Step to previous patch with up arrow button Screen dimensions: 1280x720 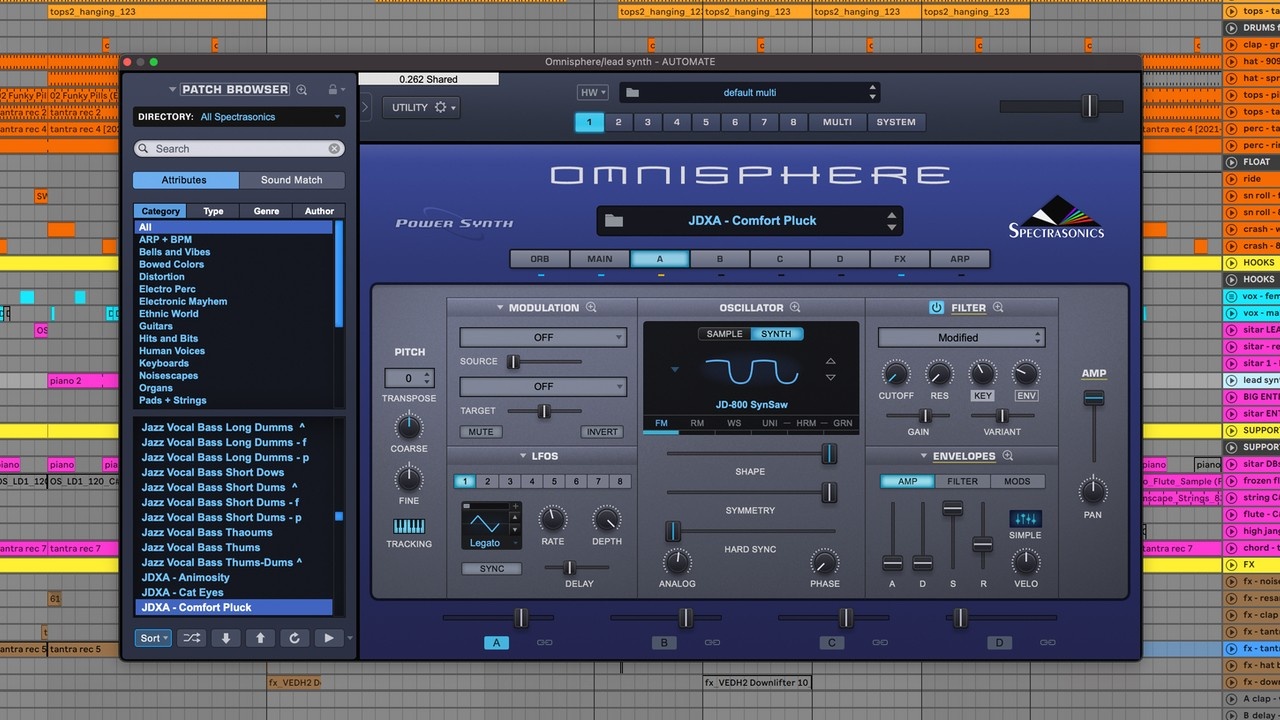click(x=260, y=638)
